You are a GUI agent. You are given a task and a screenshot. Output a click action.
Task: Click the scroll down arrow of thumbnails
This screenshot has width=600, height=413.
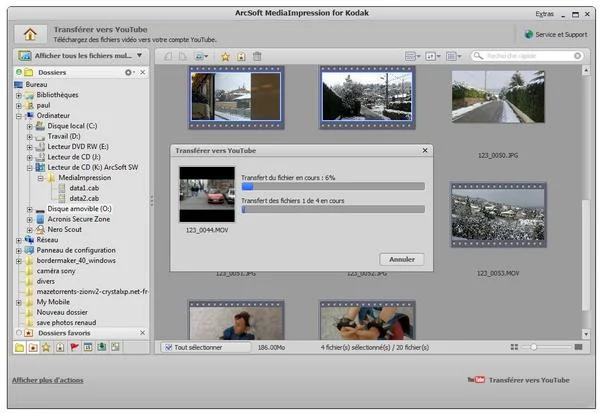586,334
